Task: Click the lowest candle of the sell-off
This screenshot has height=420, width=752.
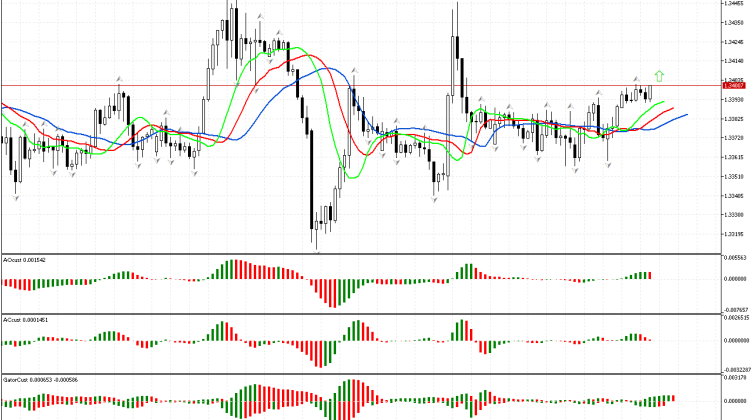Action: (314, 240)
